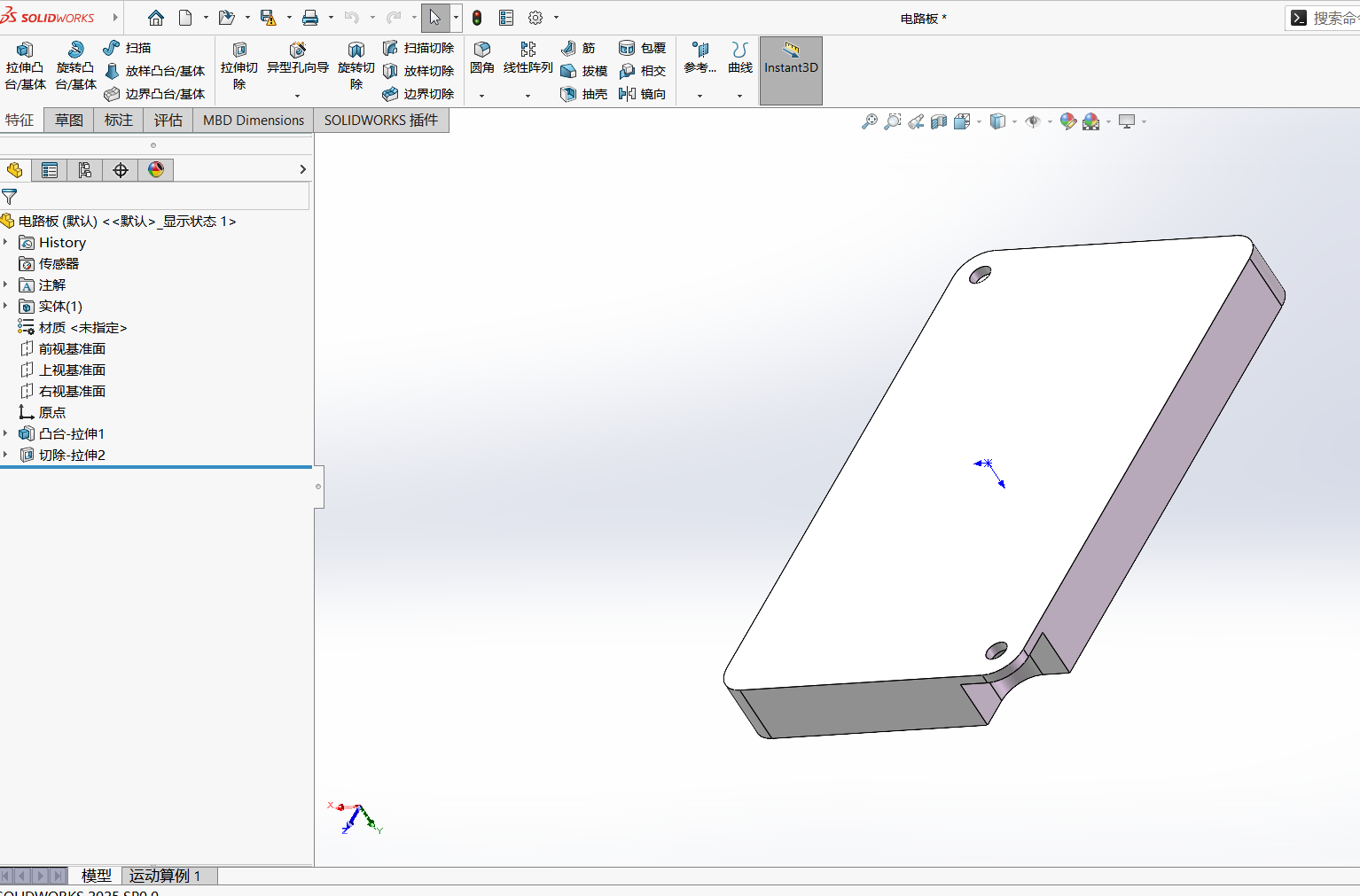Screen dimensions: 1360x896
Task: Select the Extruded Boss/Base (拉伸凸台/基体) tool
Action: (25, 66)
